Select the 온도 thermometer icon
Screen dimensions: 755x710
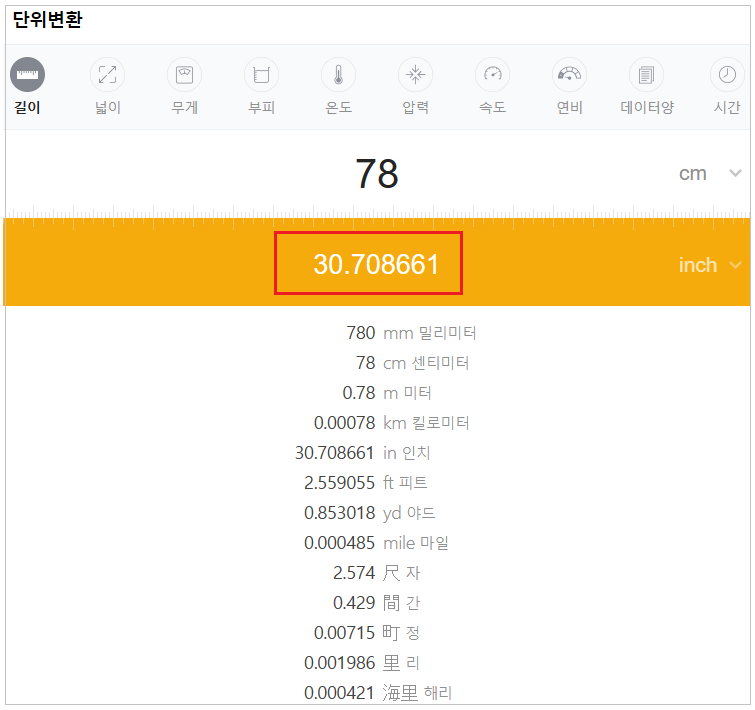coord(338,75)
